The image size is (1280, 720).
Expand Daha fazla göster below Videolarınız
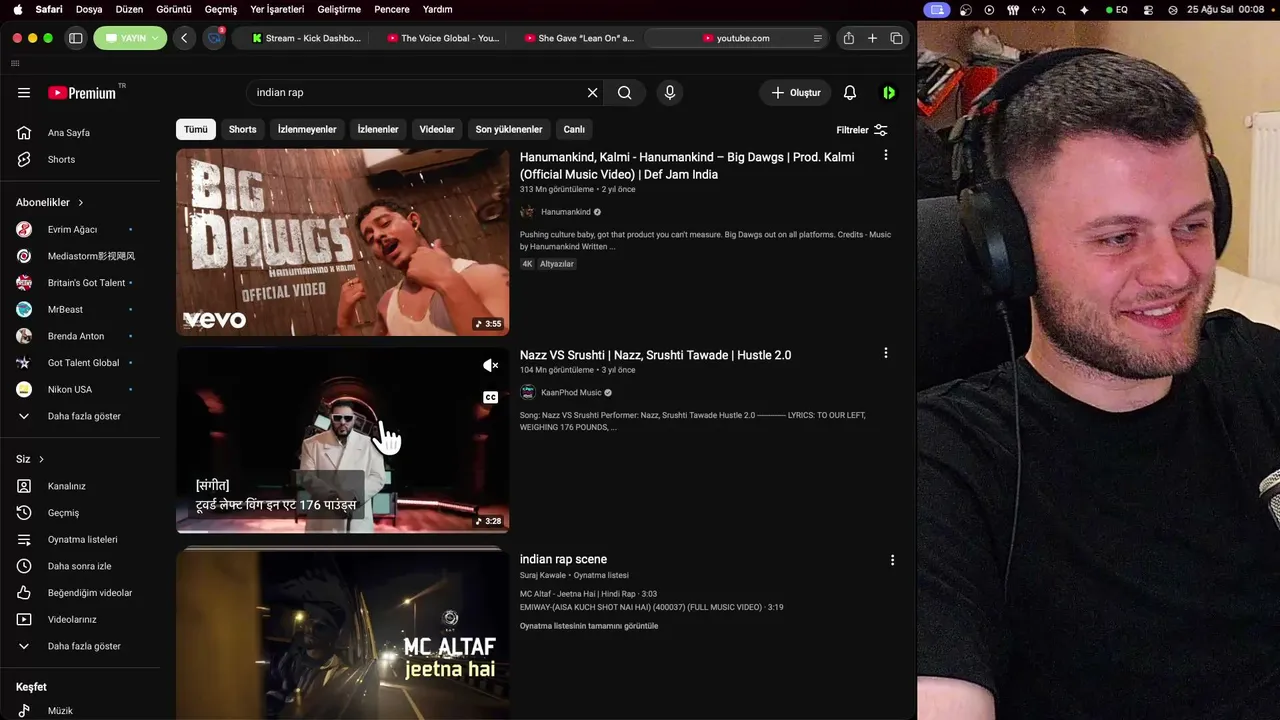coord(84,646)
